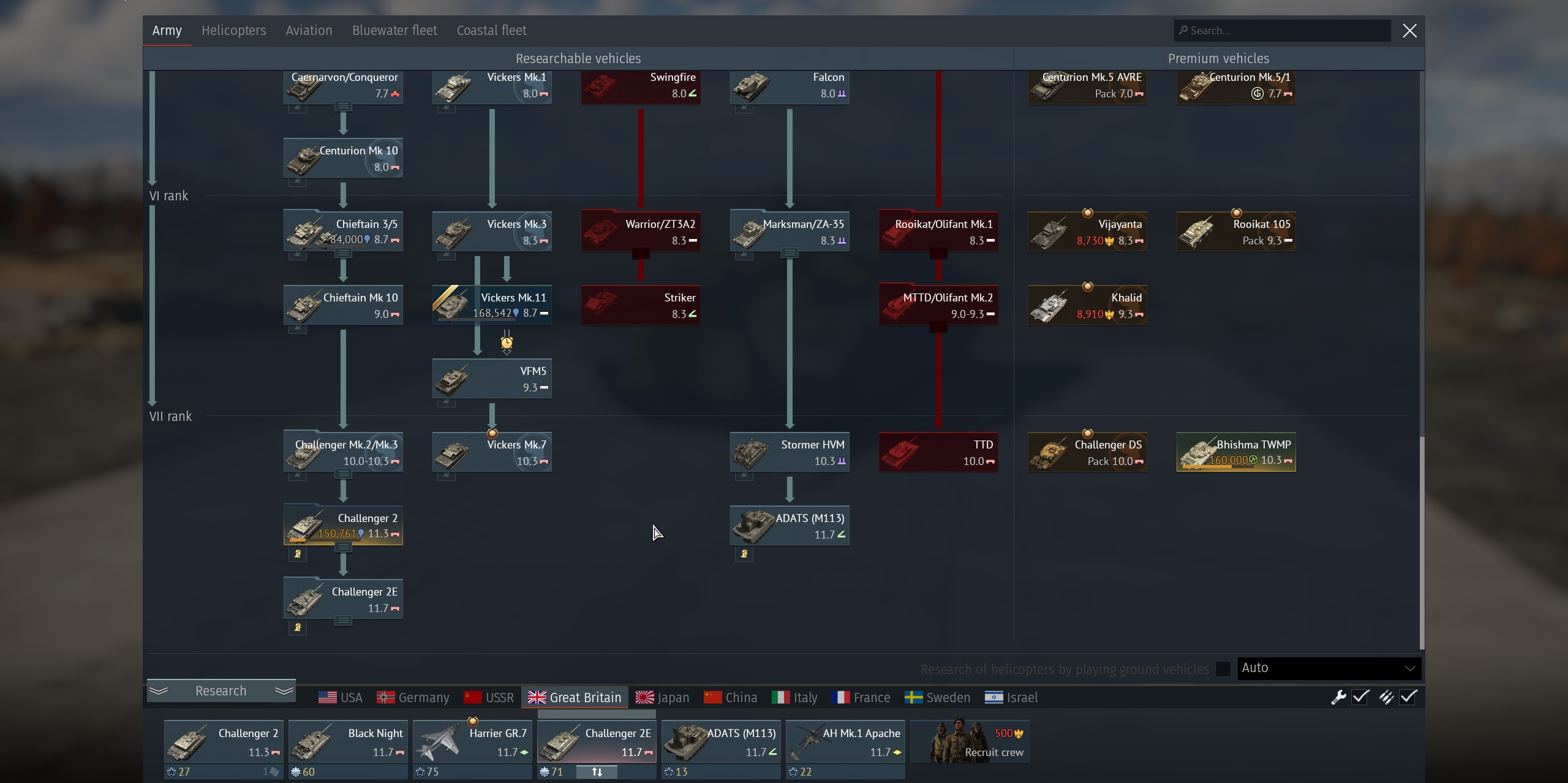Image resolution: width=1568 pixels, height=783 pixels.
Task: Click the Striker tank thumbnail
Action: [x=601, y=304]
